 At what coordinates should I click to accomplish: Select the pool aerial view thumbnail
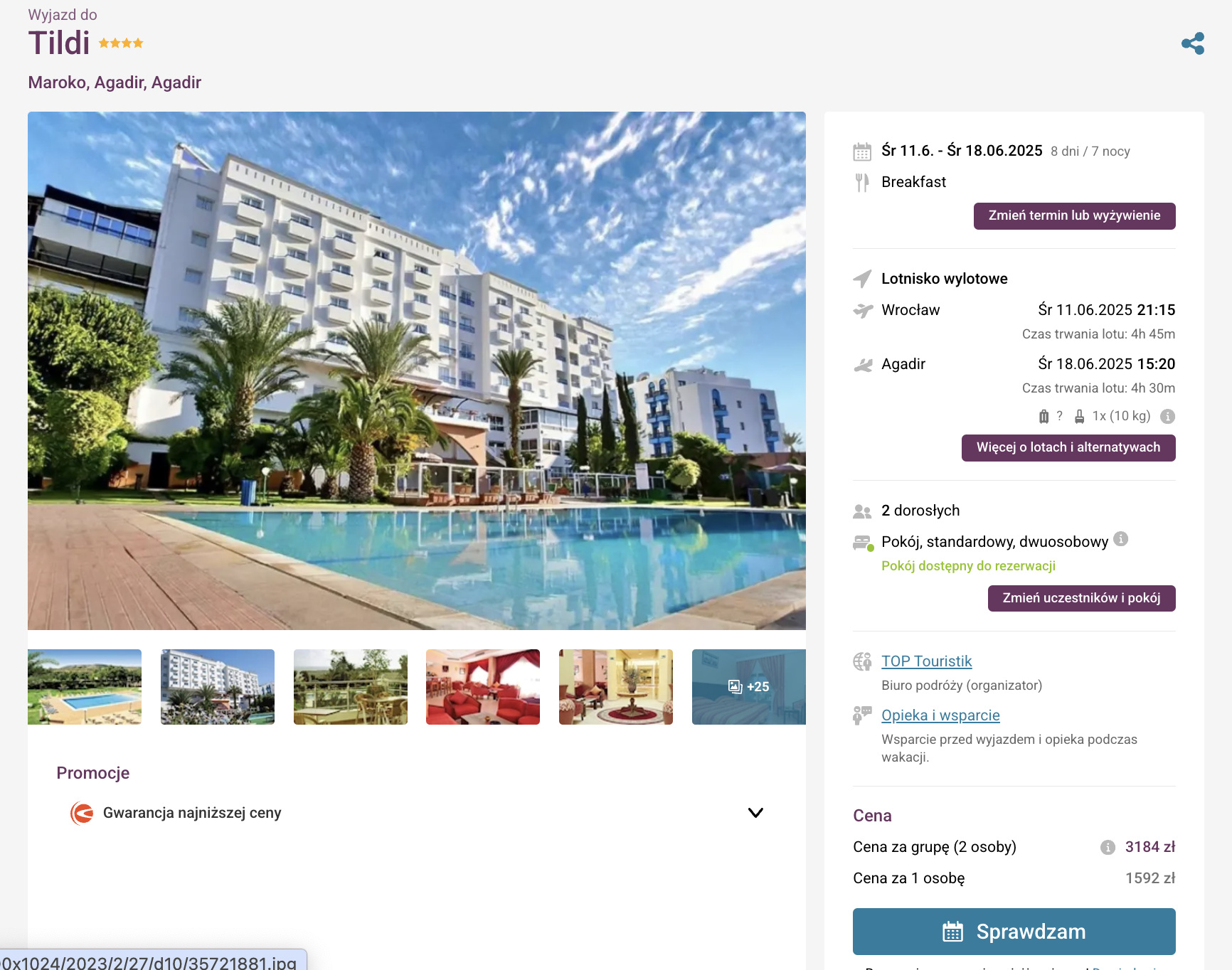85,687
